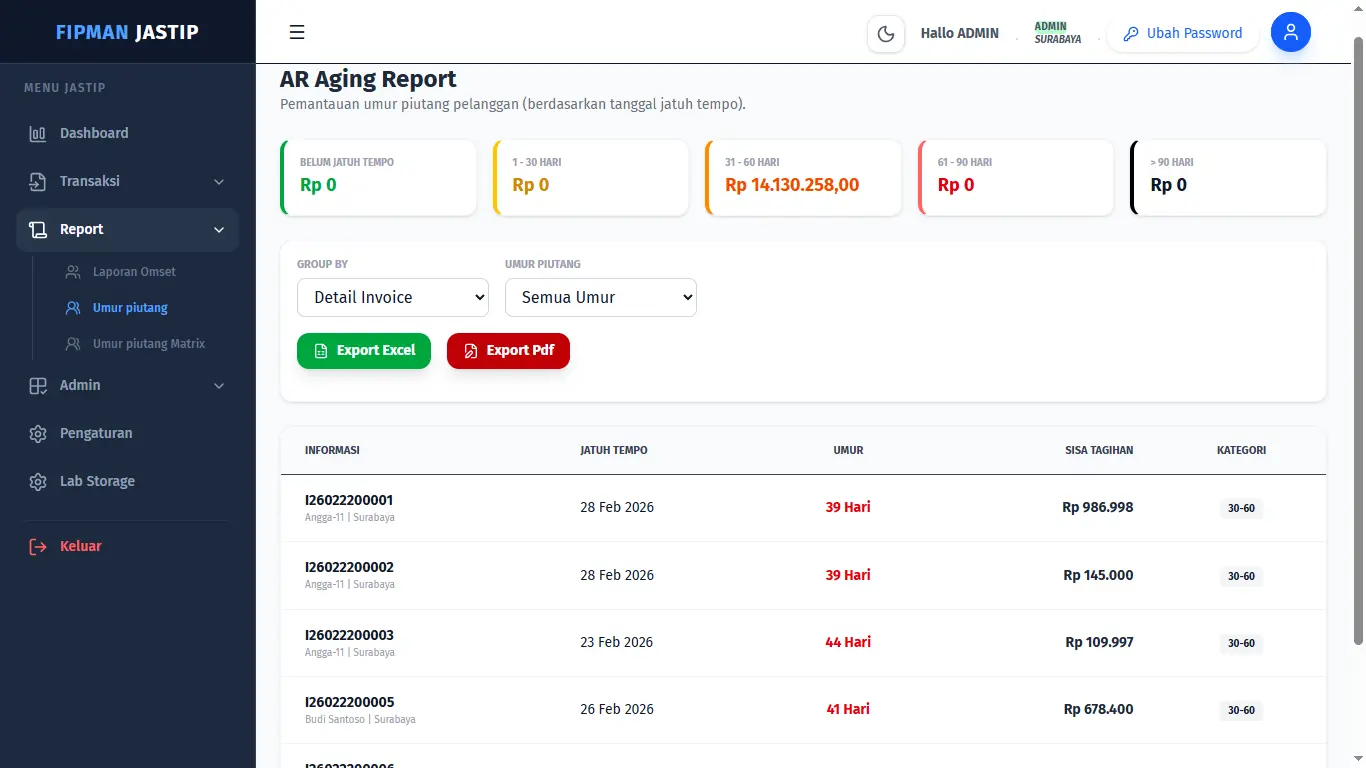Viewport: 1366px width, 768px height.
Task: Click the Lab Storage gear icon
Action: [38, 481]
